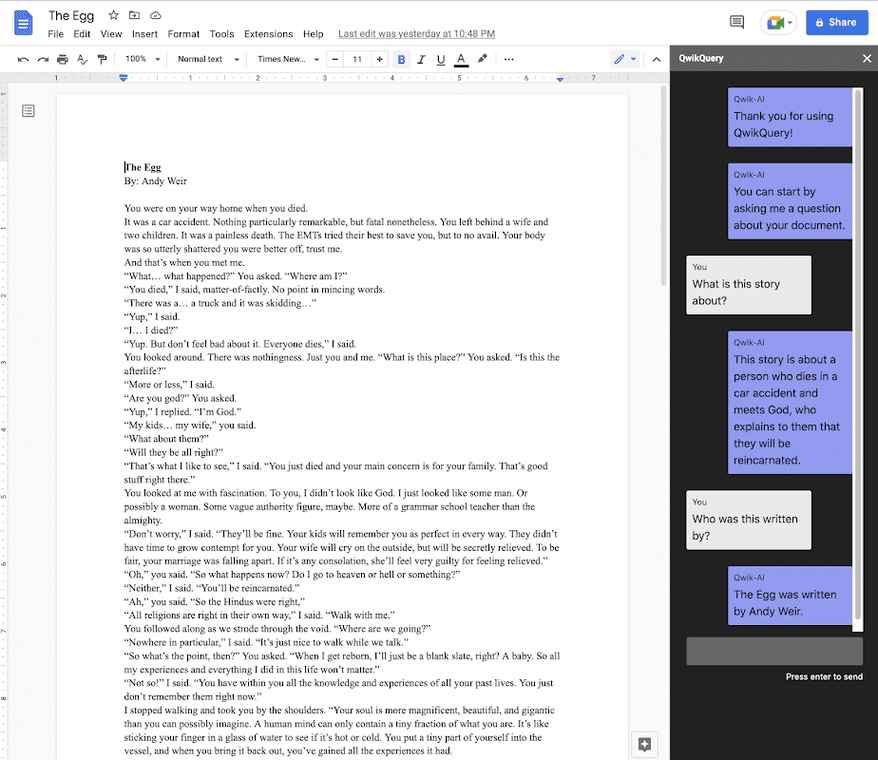Open document comment history
The width and height of the screenshot is (878, 760).
click(x=737, y=22)
